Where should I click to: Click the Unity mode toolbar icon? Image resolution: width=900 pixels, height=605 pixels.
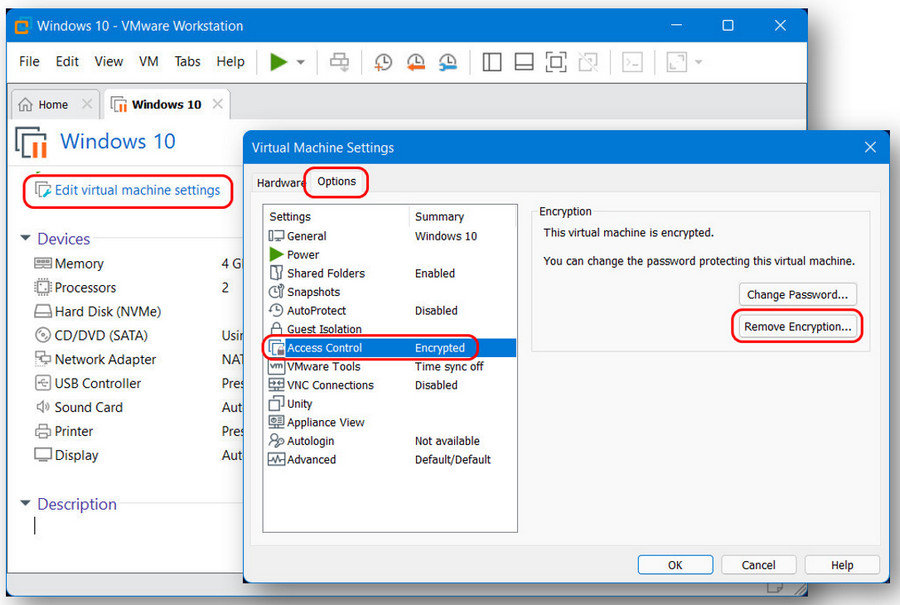pos(588,62)
